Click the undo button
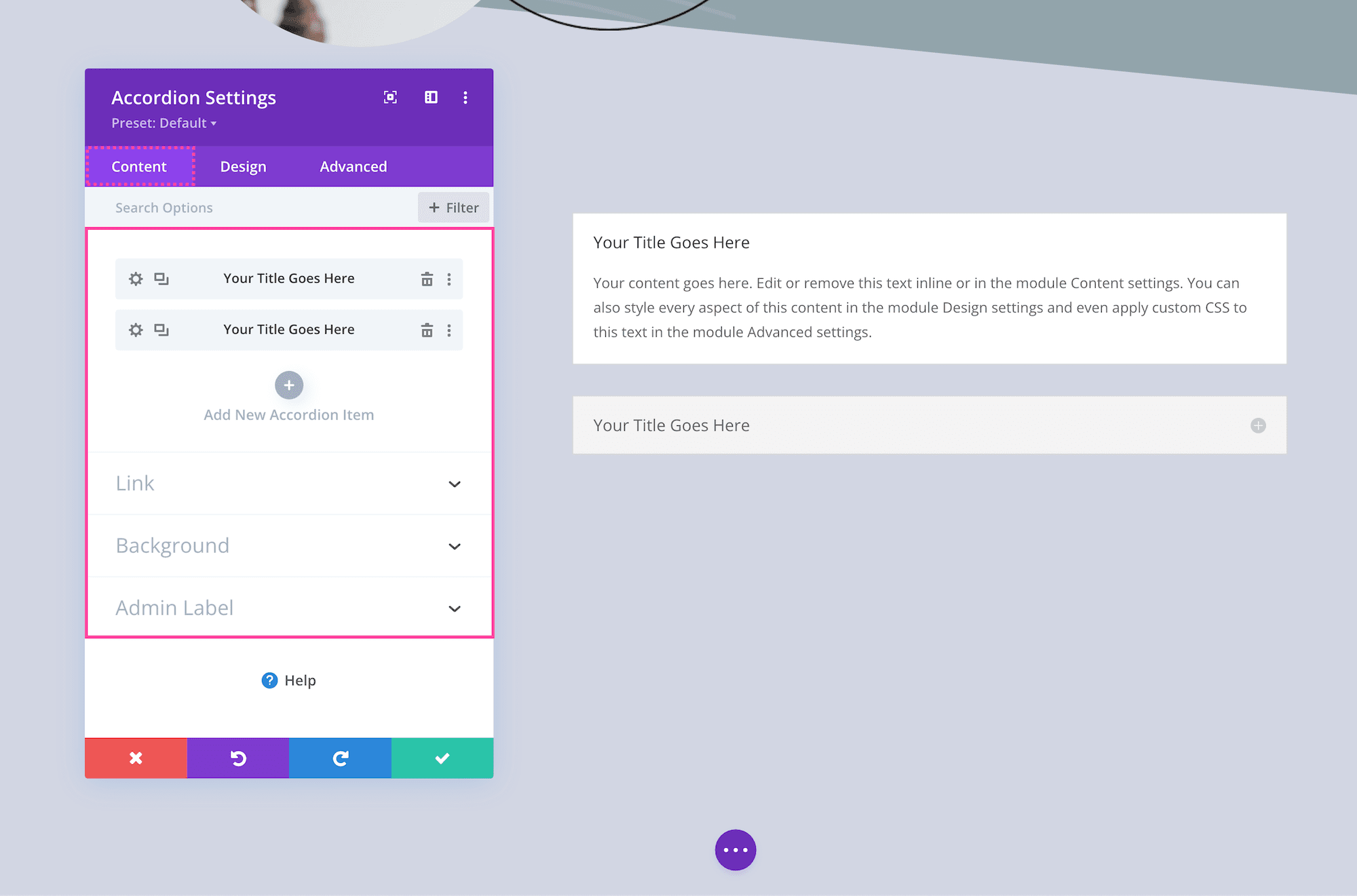1357x896 pixels. [x=238, y=757]
